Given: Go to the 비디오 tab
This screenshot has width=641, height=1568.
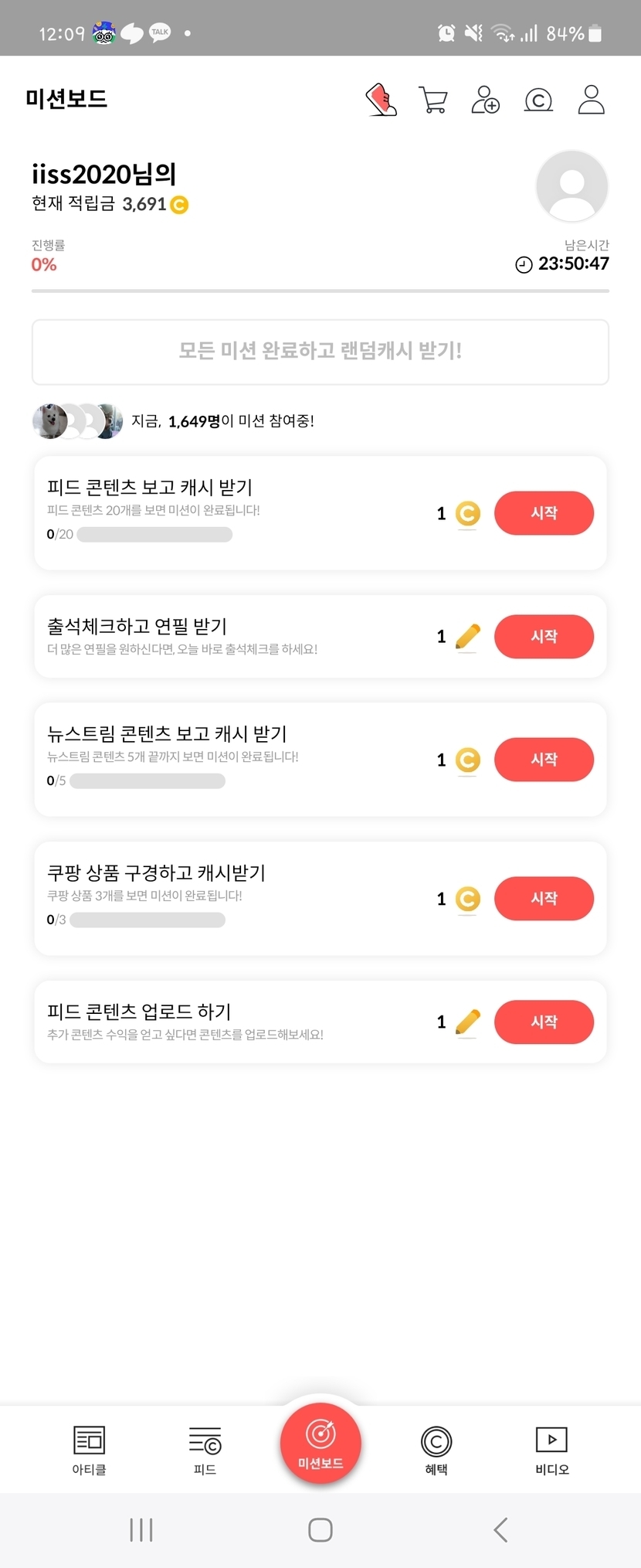Looking at the screenshot, I should [551, 1449].
